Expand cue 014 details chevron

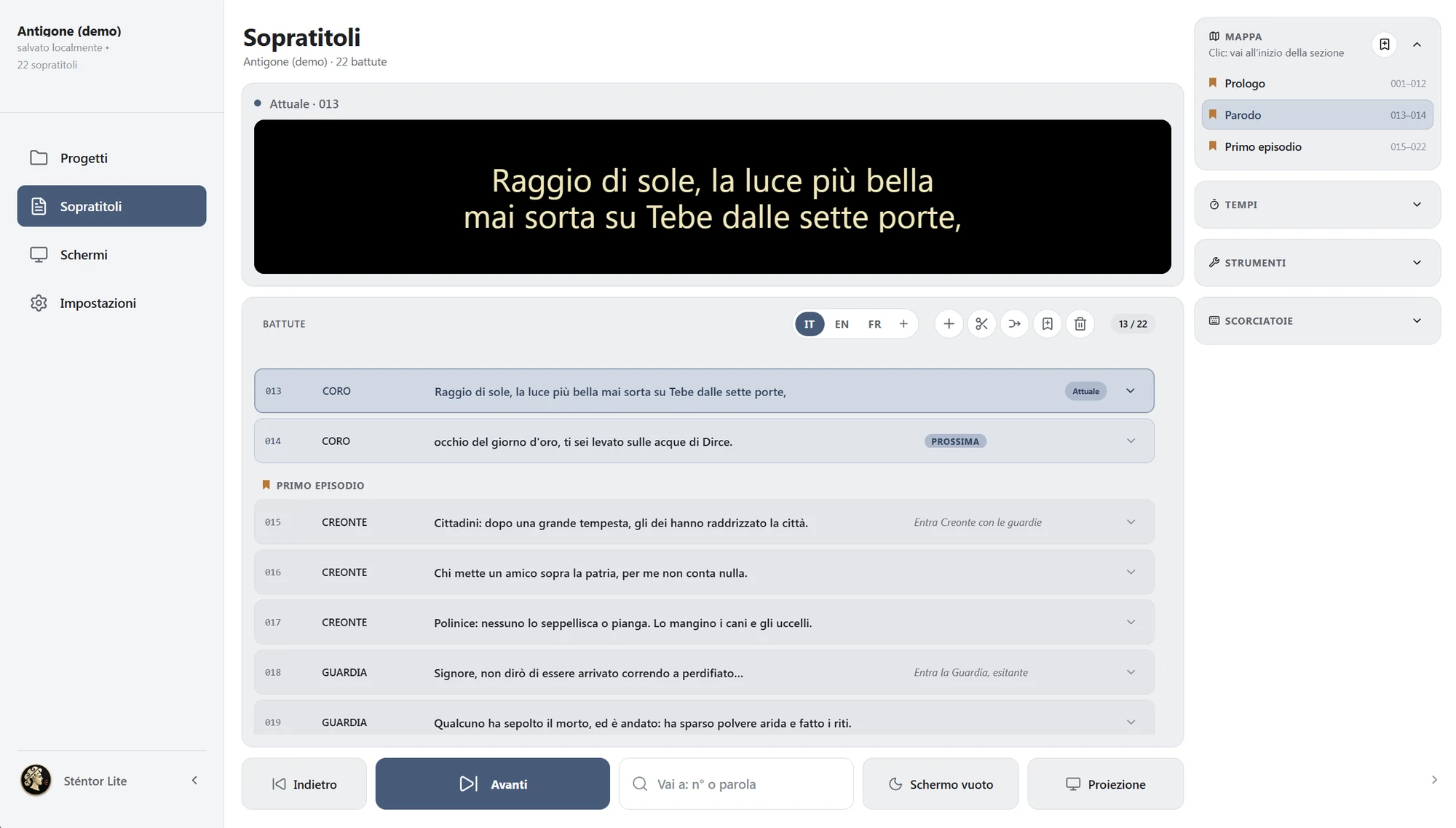1131,441
